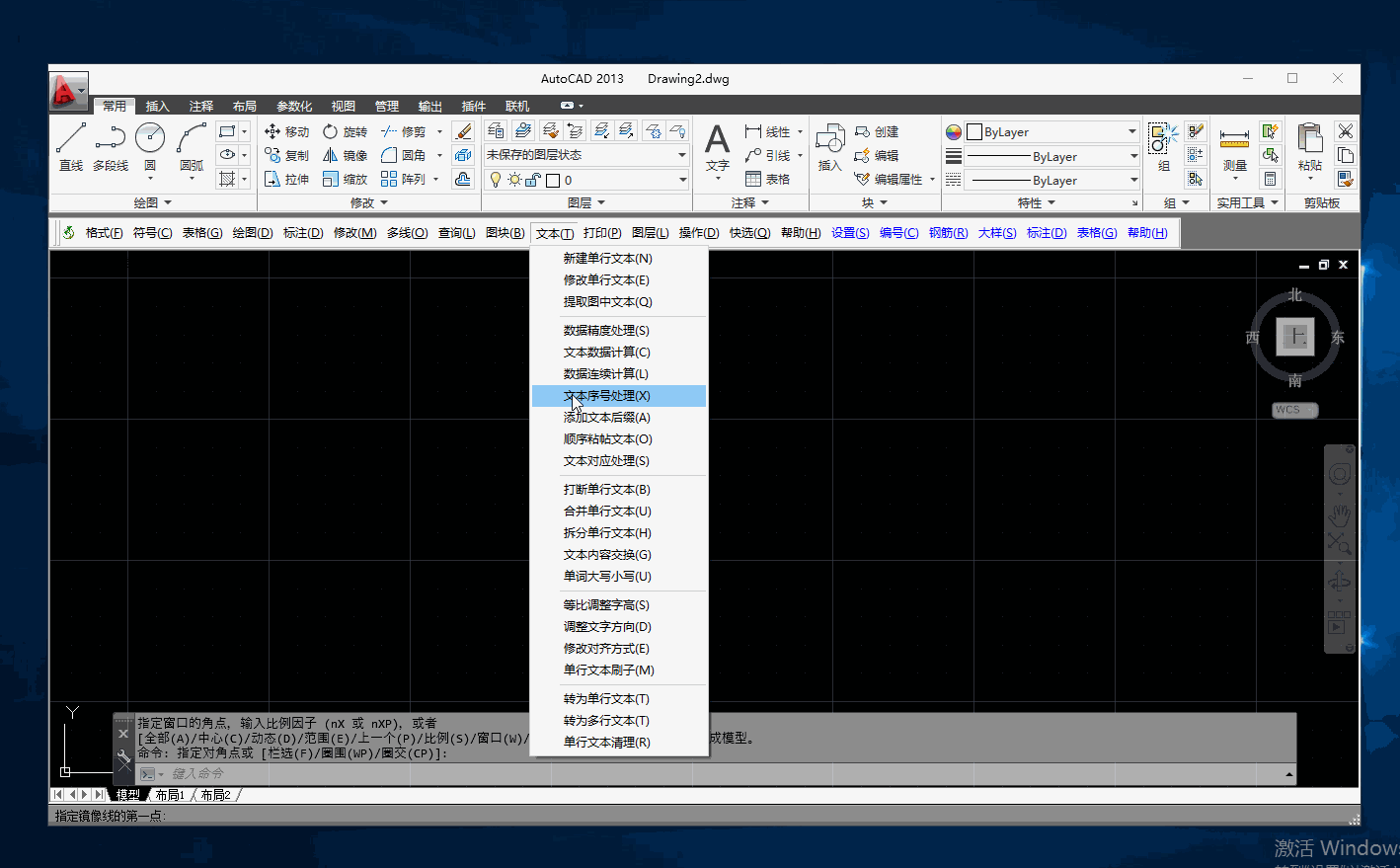Click the pan hand icon in navigation bar
This screenshot has height=868, width=1400.
pyautogui.click(x=1340, y=515)
